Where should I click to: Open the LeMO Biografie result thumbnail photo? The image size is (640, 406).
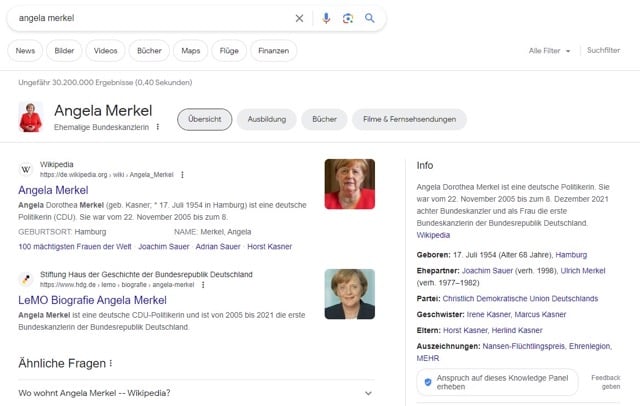coord(350,294)
